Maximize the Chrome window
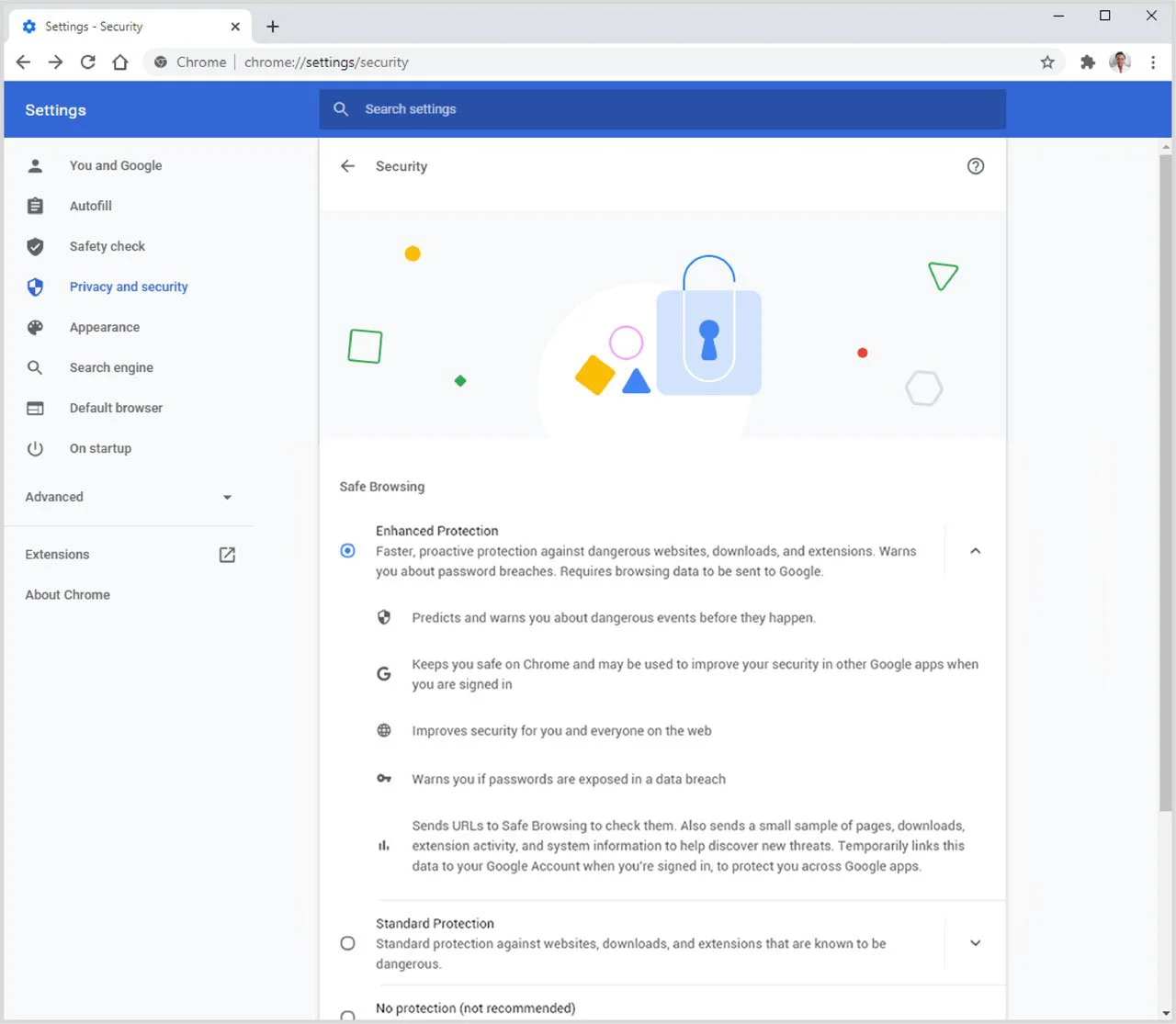The image size is (1176, 1024). [x=1105, y=16]
